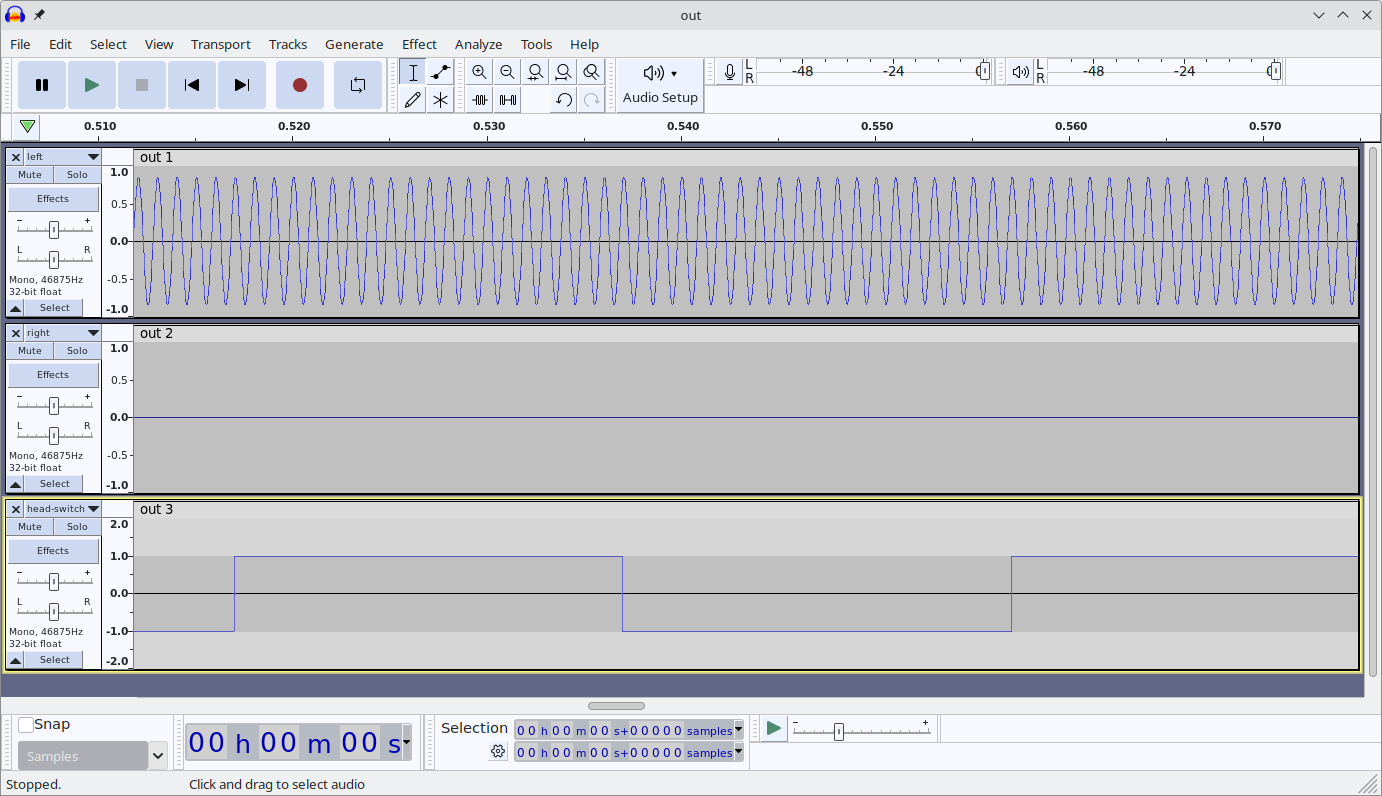This screenshot has width=1382, height=796.
Task: Select the Multi-tool asterisk icon
Action: pyautogui.click(x=440, y=100)
